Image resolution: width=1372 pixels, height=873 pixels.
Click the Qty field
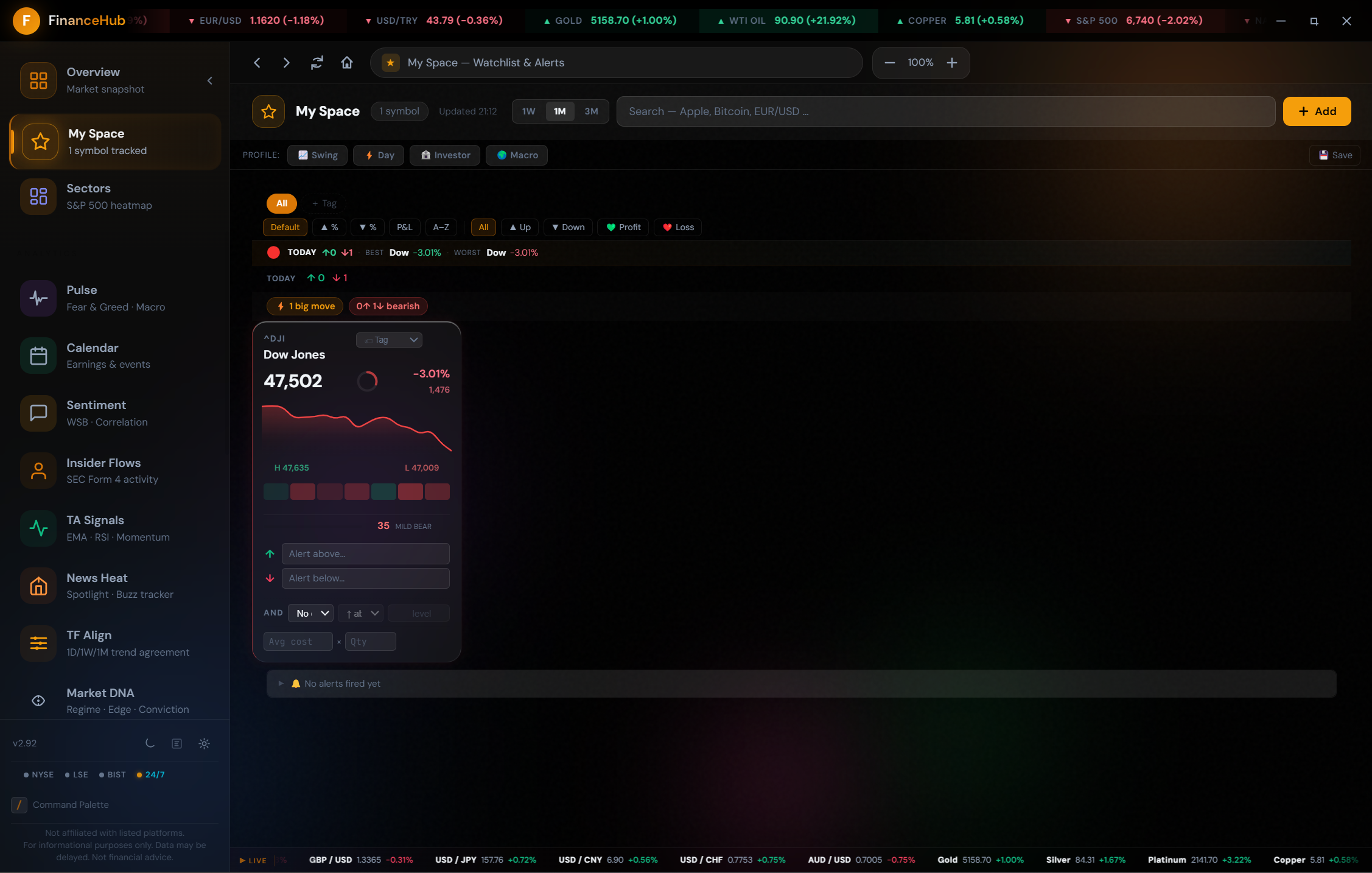click(x=370, y=642)
